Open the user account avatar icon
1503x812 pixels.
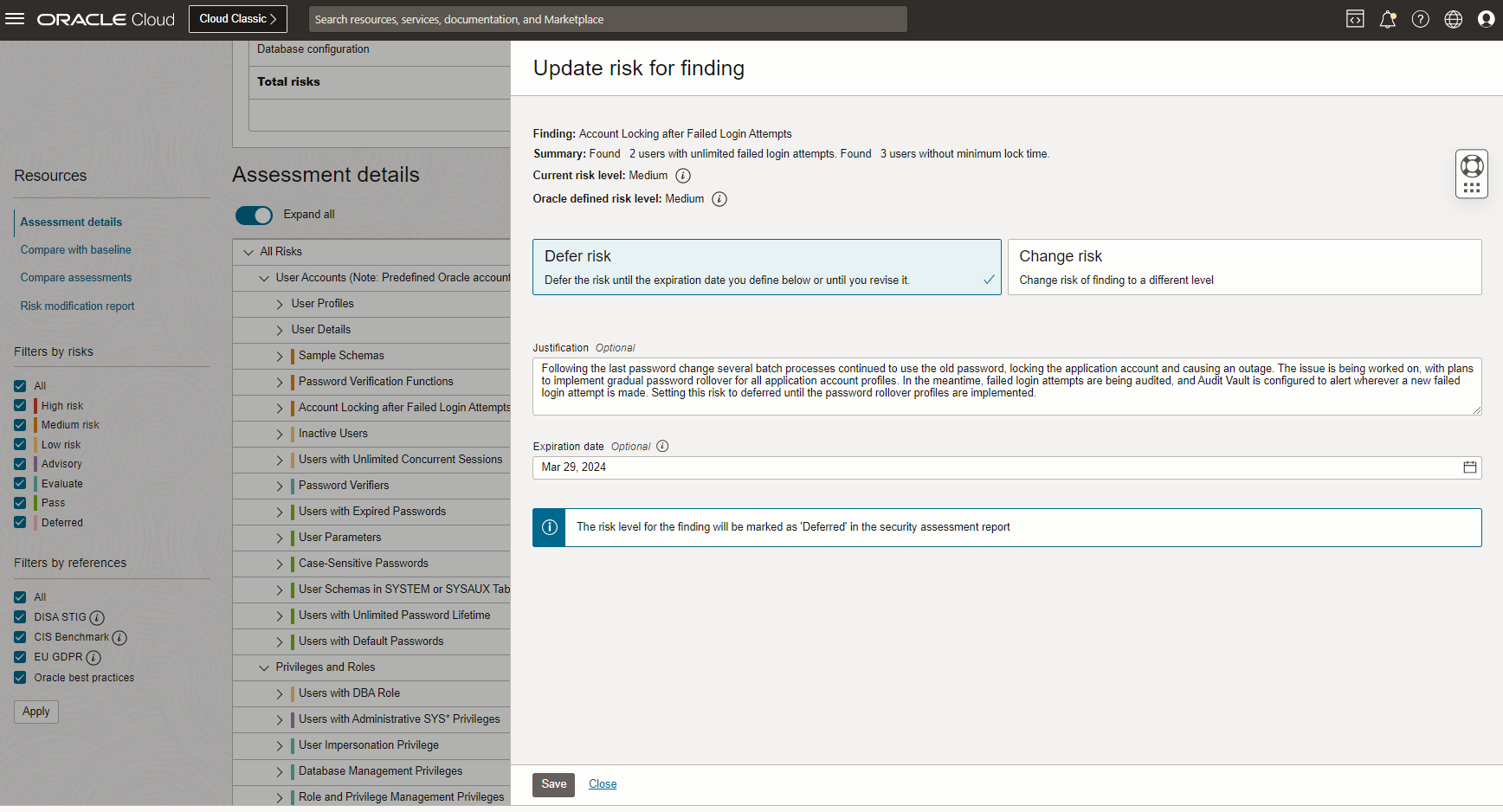(1487, 18)
